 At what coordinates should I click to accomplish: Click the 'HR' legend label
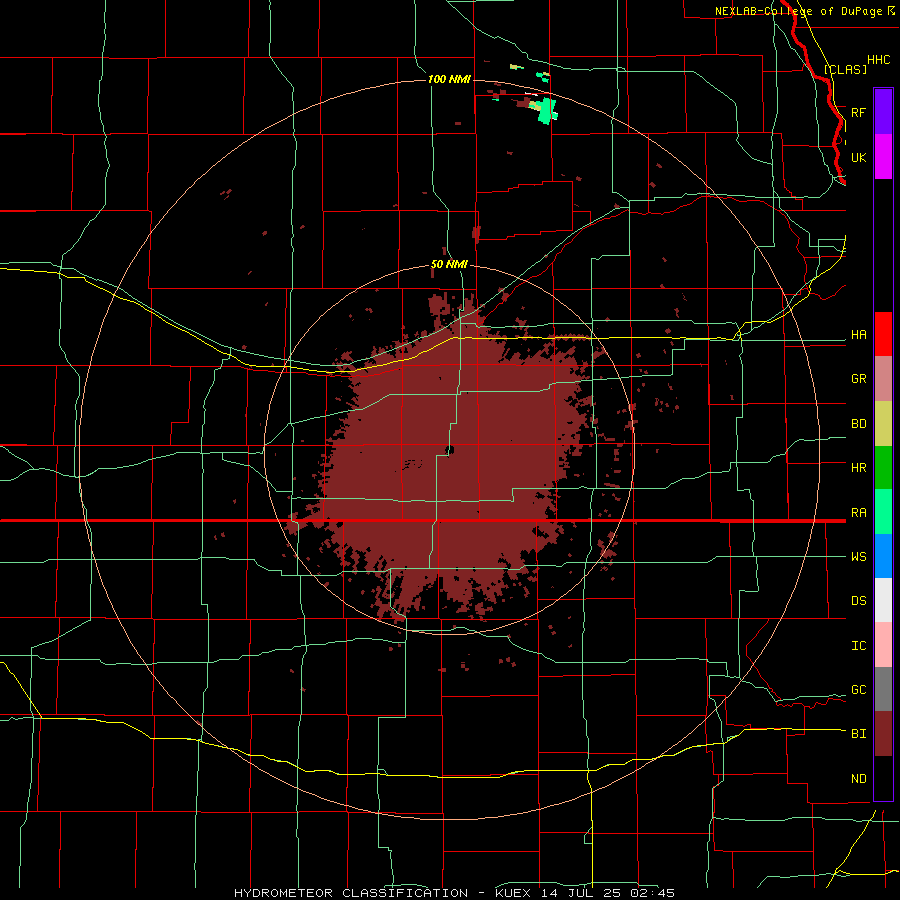tap(858, 468)
